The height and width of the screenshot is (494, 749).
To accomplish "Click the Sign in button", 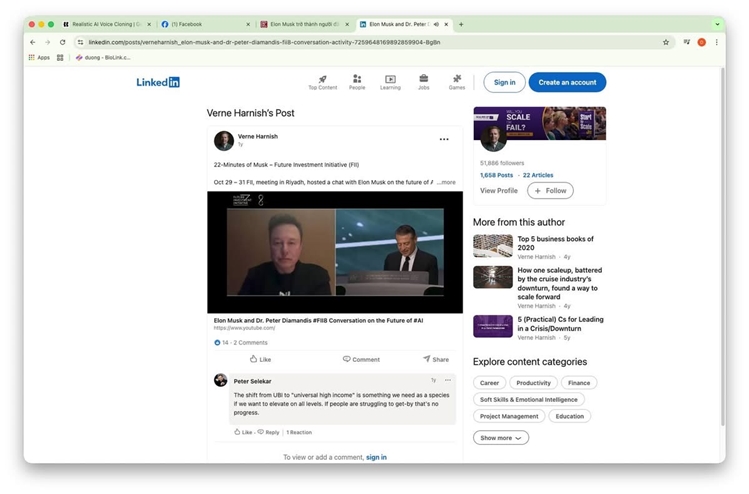I will 504,82.
